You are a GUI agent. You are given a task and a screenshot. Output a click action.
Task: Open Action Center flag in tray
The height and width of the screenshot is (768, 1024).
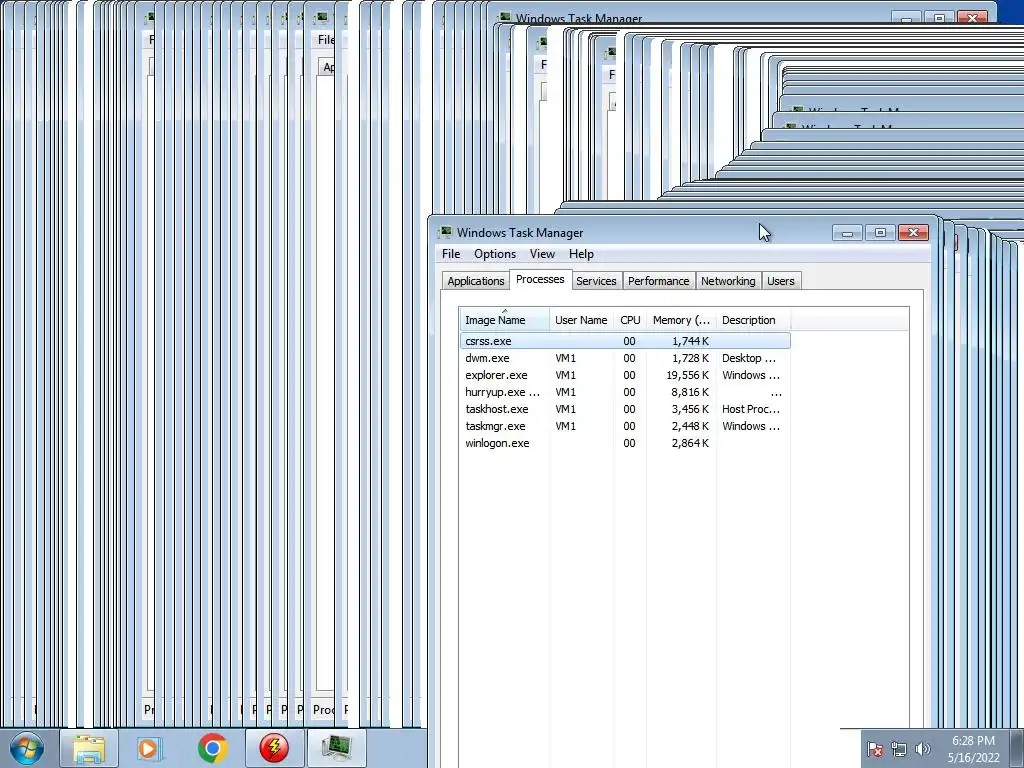point(875,749)
